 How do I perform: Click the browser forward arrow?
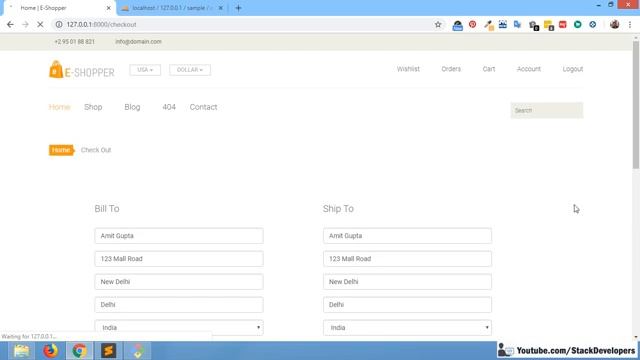point(25,24)
